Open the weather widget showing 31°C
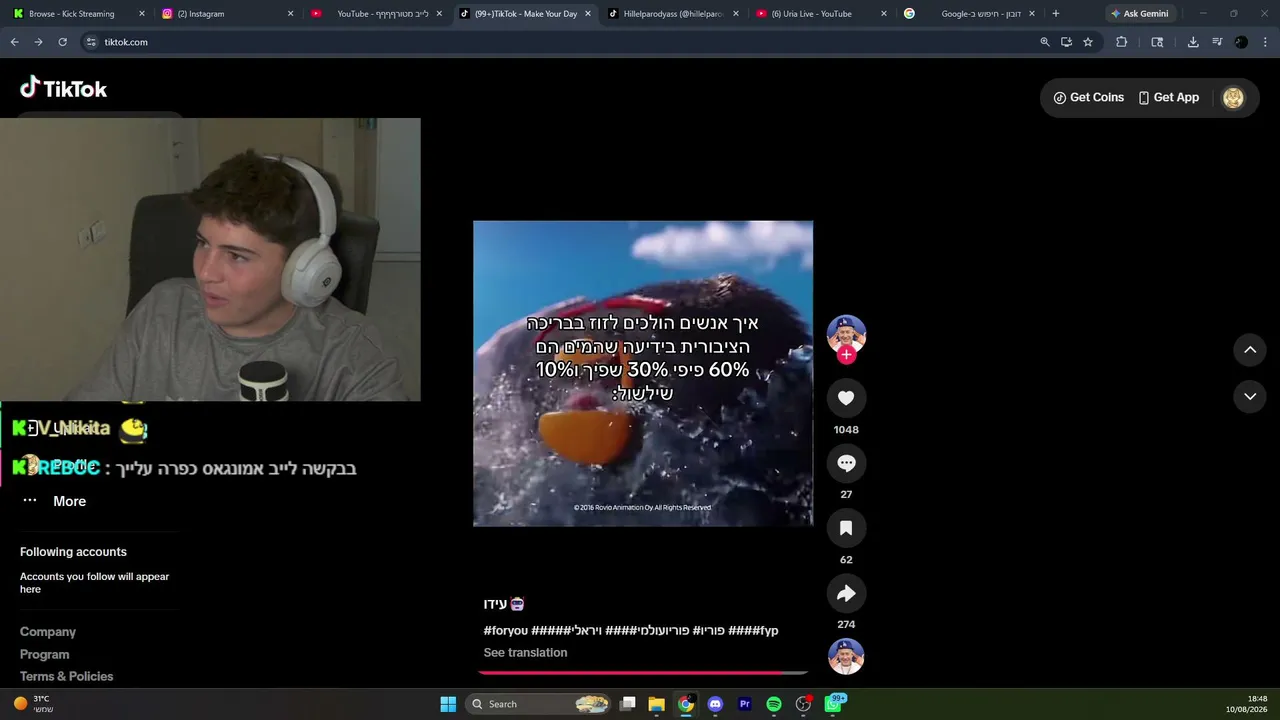Screen dimensions: 1280x720 (x=33, y=704)
